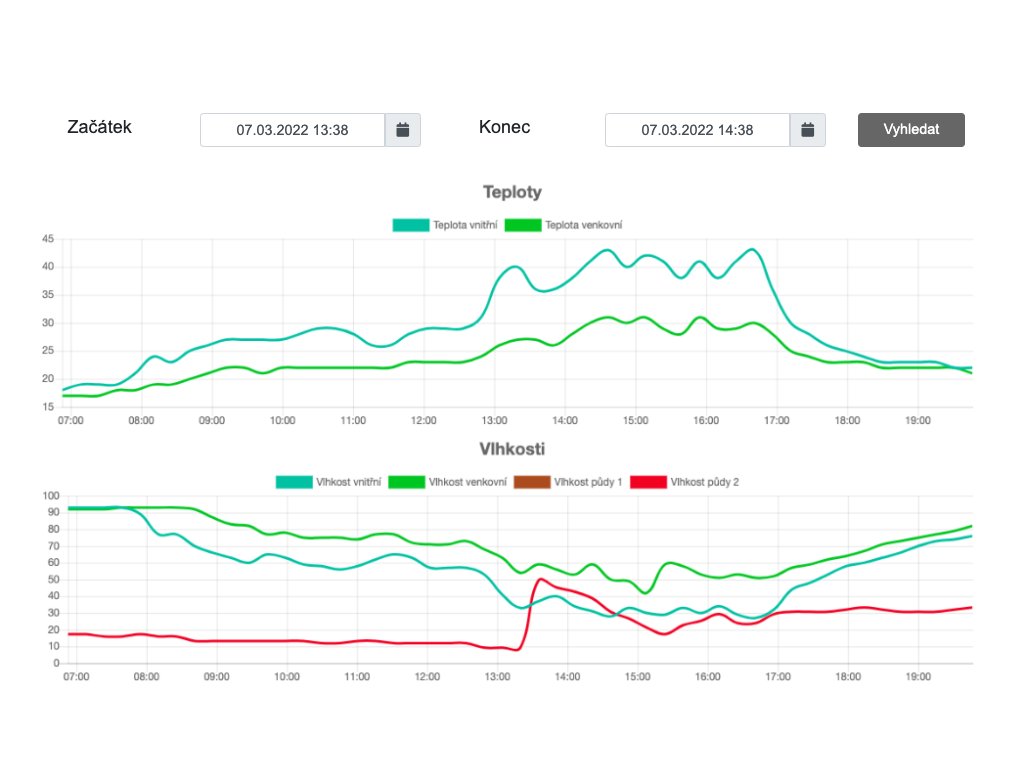The image size is (1024, 768).
Task: Click the Vlhkost venkovní legend color box
Action: (405, 482)
